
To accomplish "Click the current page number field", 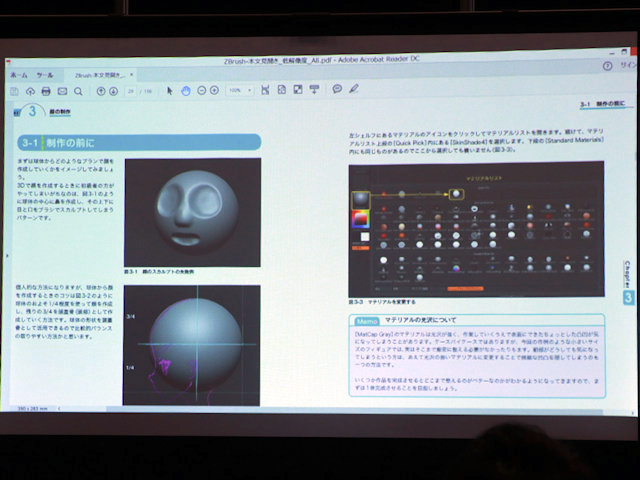I will 131,91.
